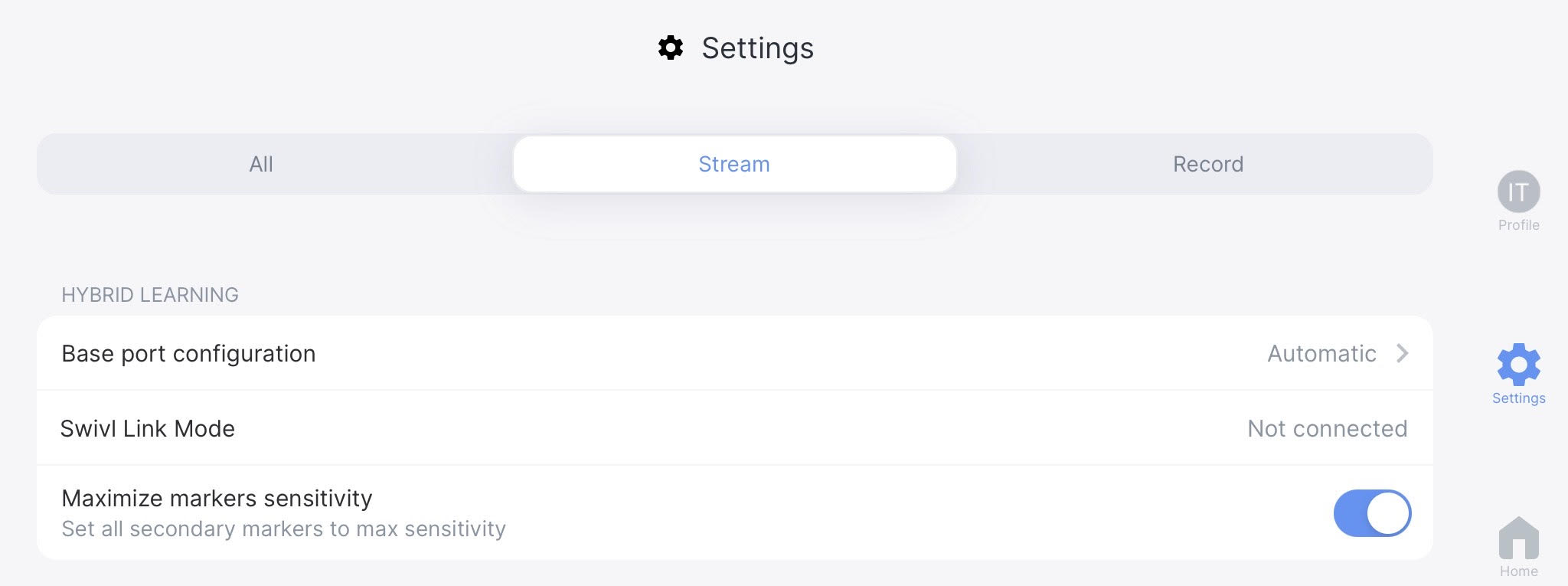Click the Not connected status text
Image resolution: width=1568 pixels, height=586 pixels.
pos(1327,428)
